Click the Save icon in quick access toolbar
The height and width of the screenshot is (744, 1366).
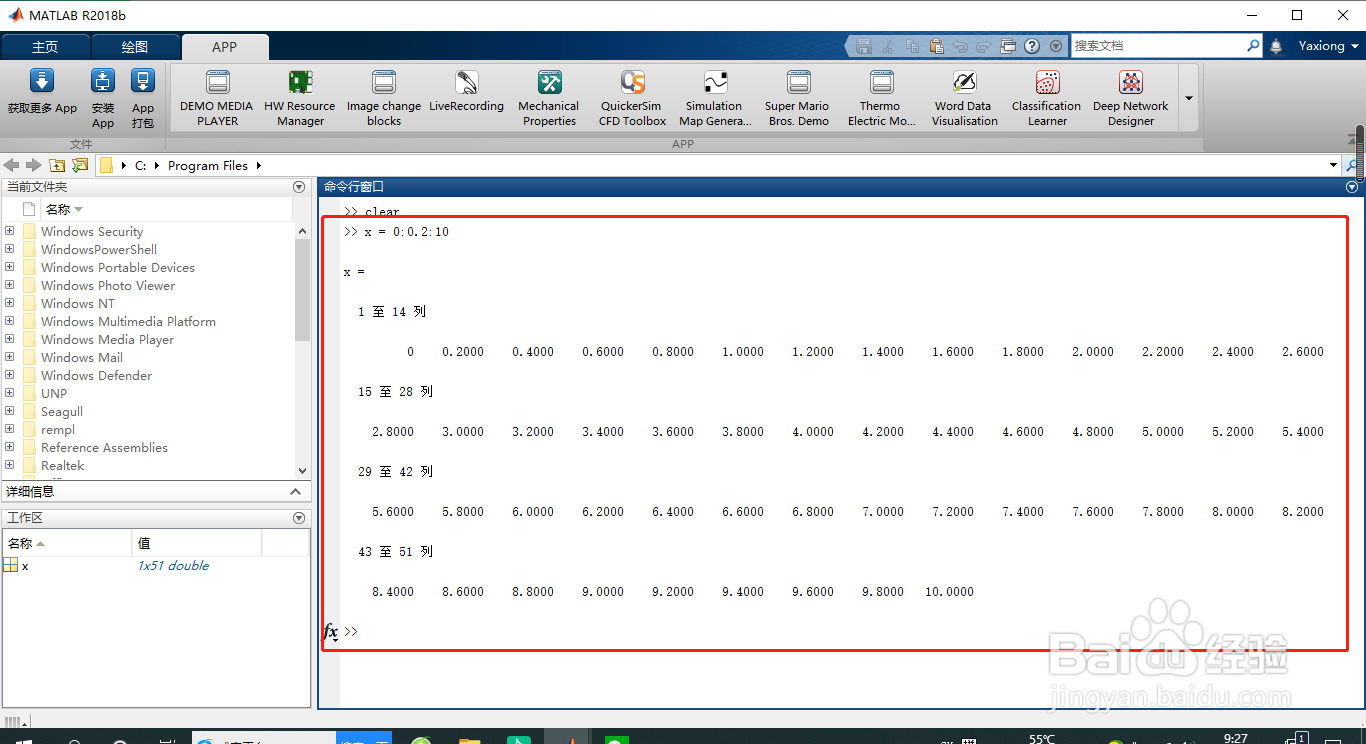(864, 46)
